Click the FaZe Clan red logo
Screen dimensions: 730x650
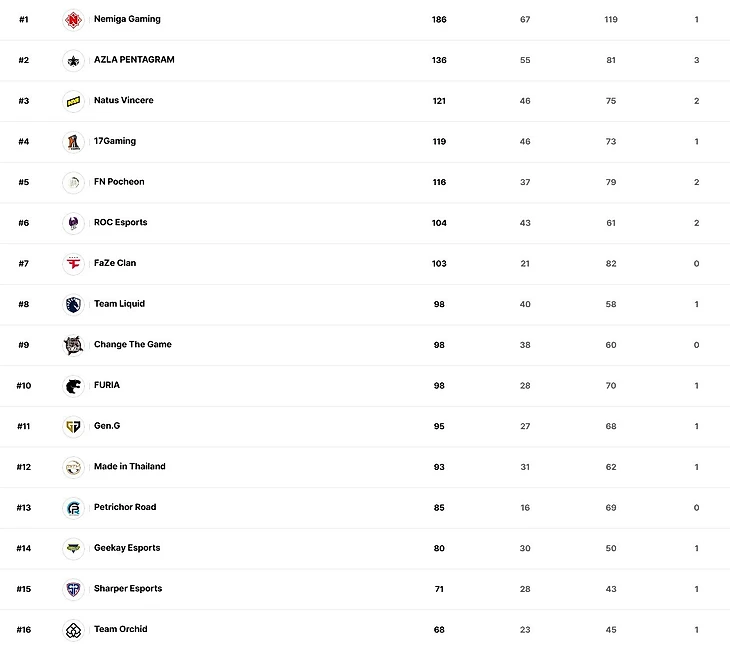pyautogui.click(x=73, y=264)
